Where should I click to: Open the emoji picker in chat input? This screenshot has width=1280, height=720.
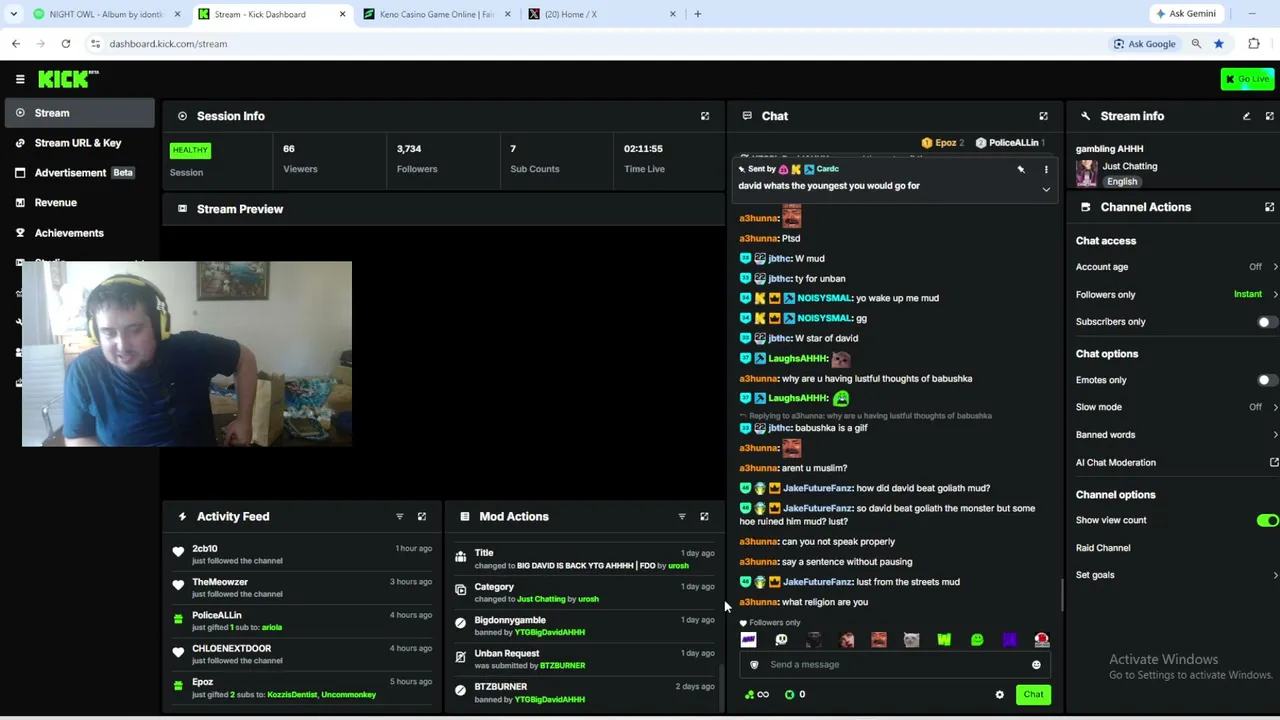[x=1036, y=665]
